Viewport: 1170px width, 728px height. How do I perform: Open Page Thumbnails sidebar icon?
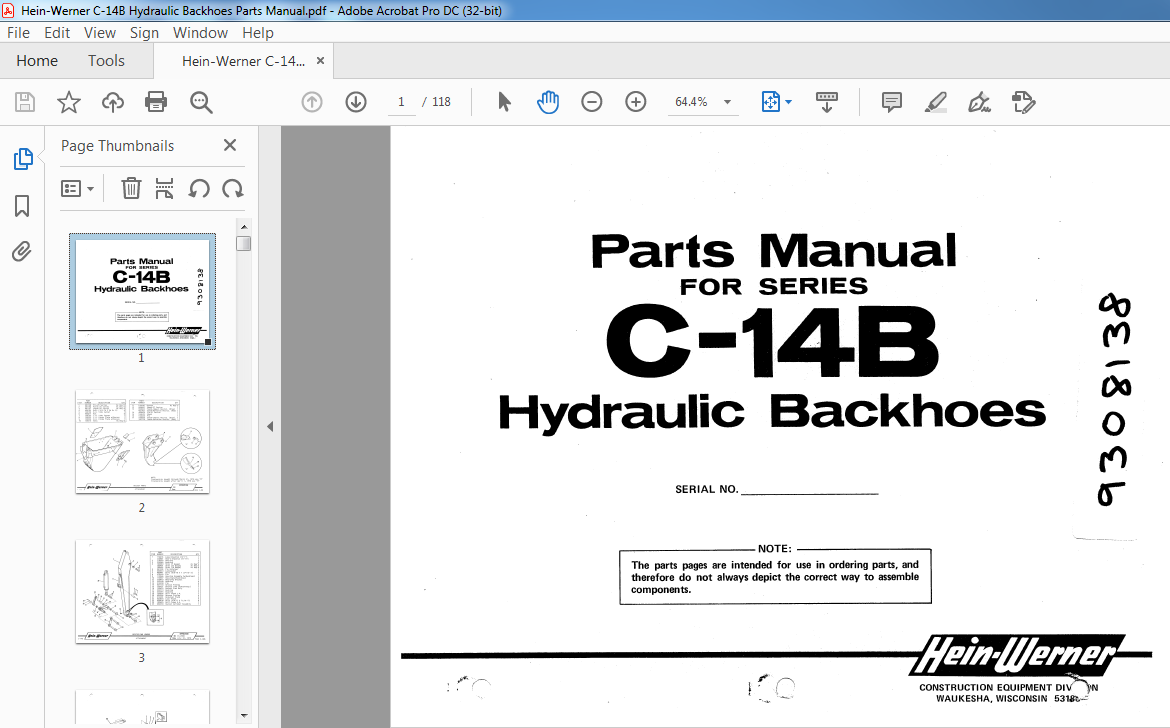tap(23, 159)
